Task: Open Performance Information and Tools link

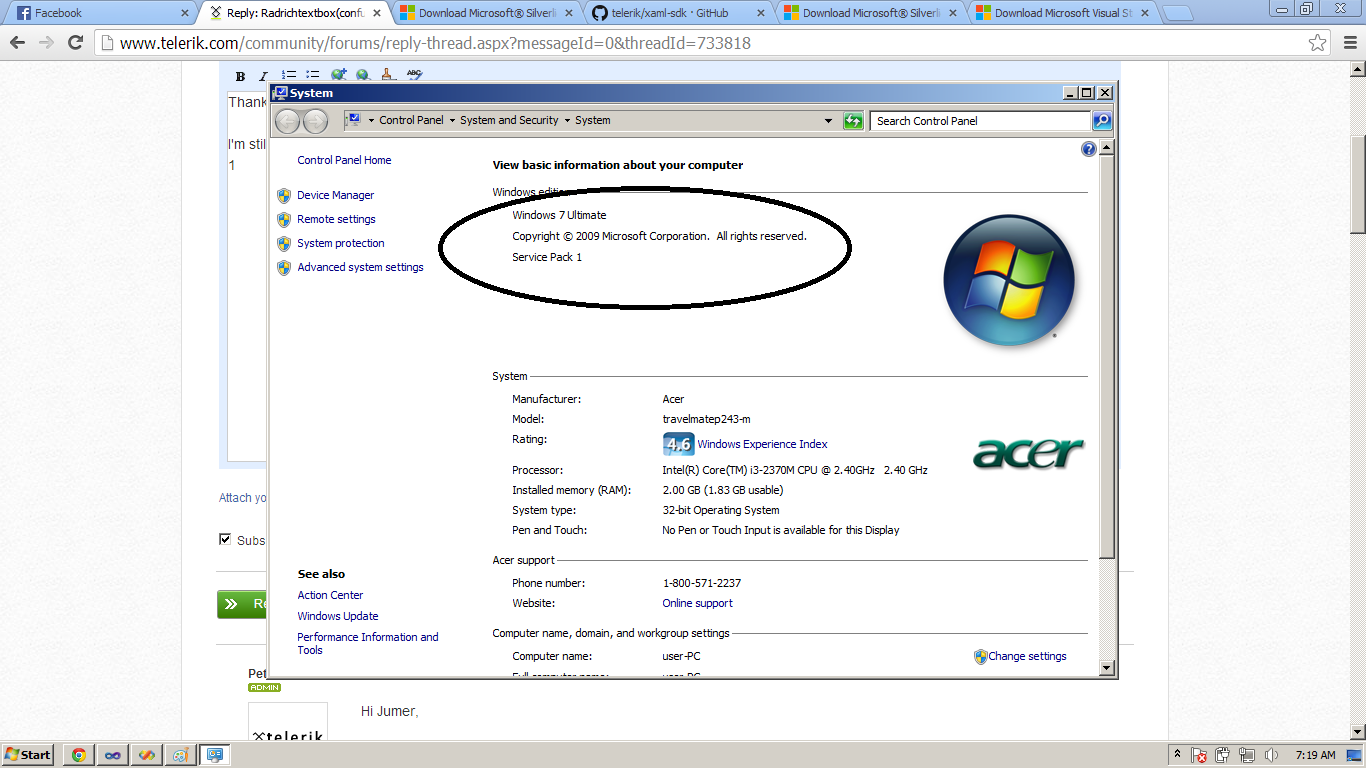Action: tap(367, 643)
